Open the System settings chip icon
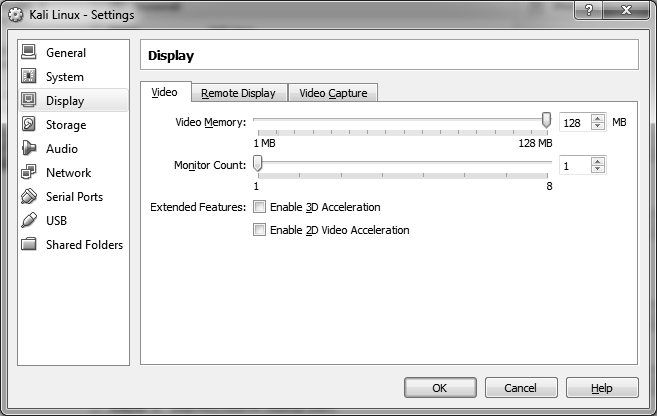This screenshot has height=416, width=657. [28, 77]
